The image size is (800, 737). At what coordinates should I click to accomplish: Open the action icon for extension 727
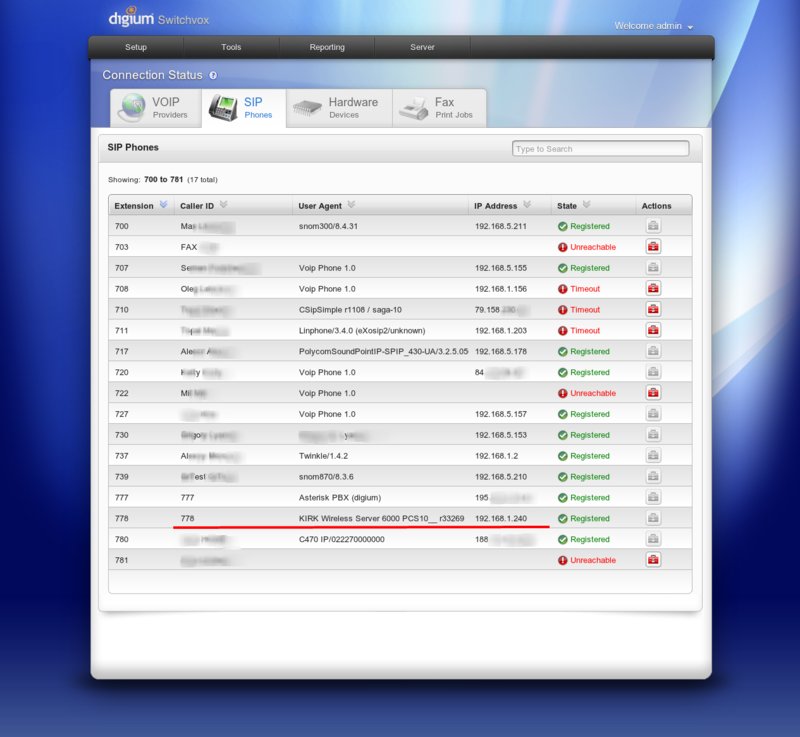pos(653,414)
